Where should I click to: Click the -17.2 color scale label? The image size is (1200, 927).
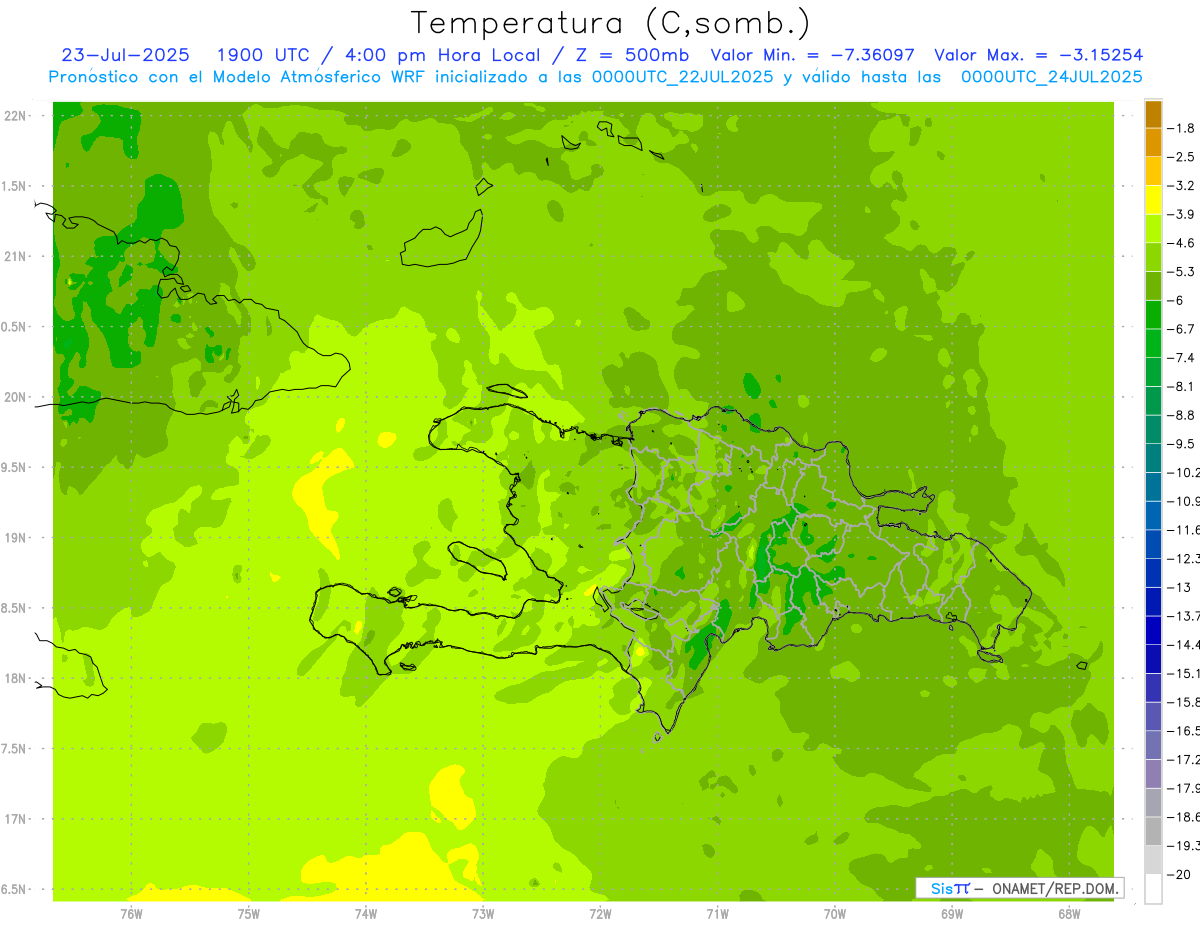[1184, 760]
